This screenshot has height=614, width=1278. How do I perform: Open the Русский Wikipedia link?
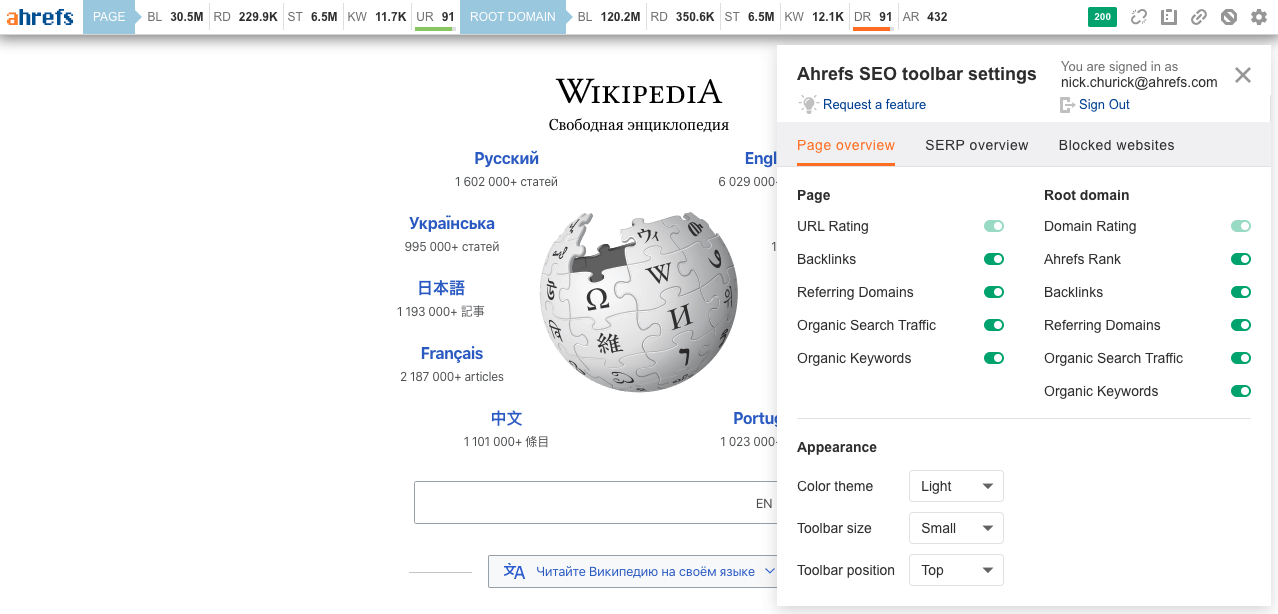[506, 158]
